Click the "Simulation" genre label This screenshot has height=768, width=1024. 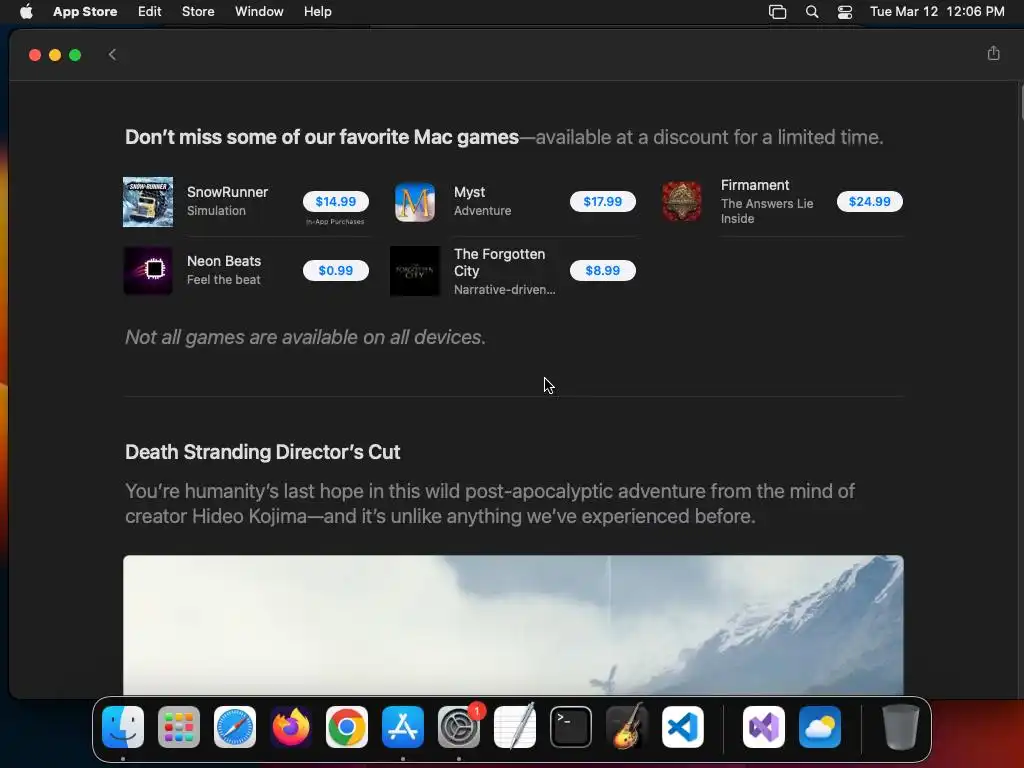click(x=216, y=211)
